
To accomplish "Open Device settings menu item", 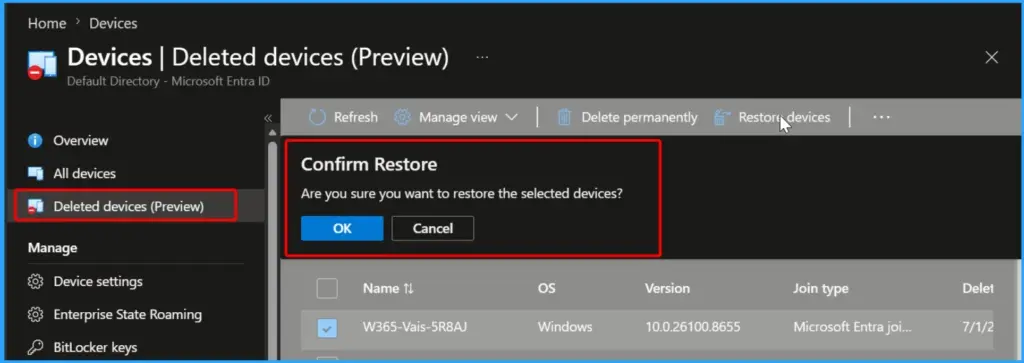I will (x=98, y=282).
